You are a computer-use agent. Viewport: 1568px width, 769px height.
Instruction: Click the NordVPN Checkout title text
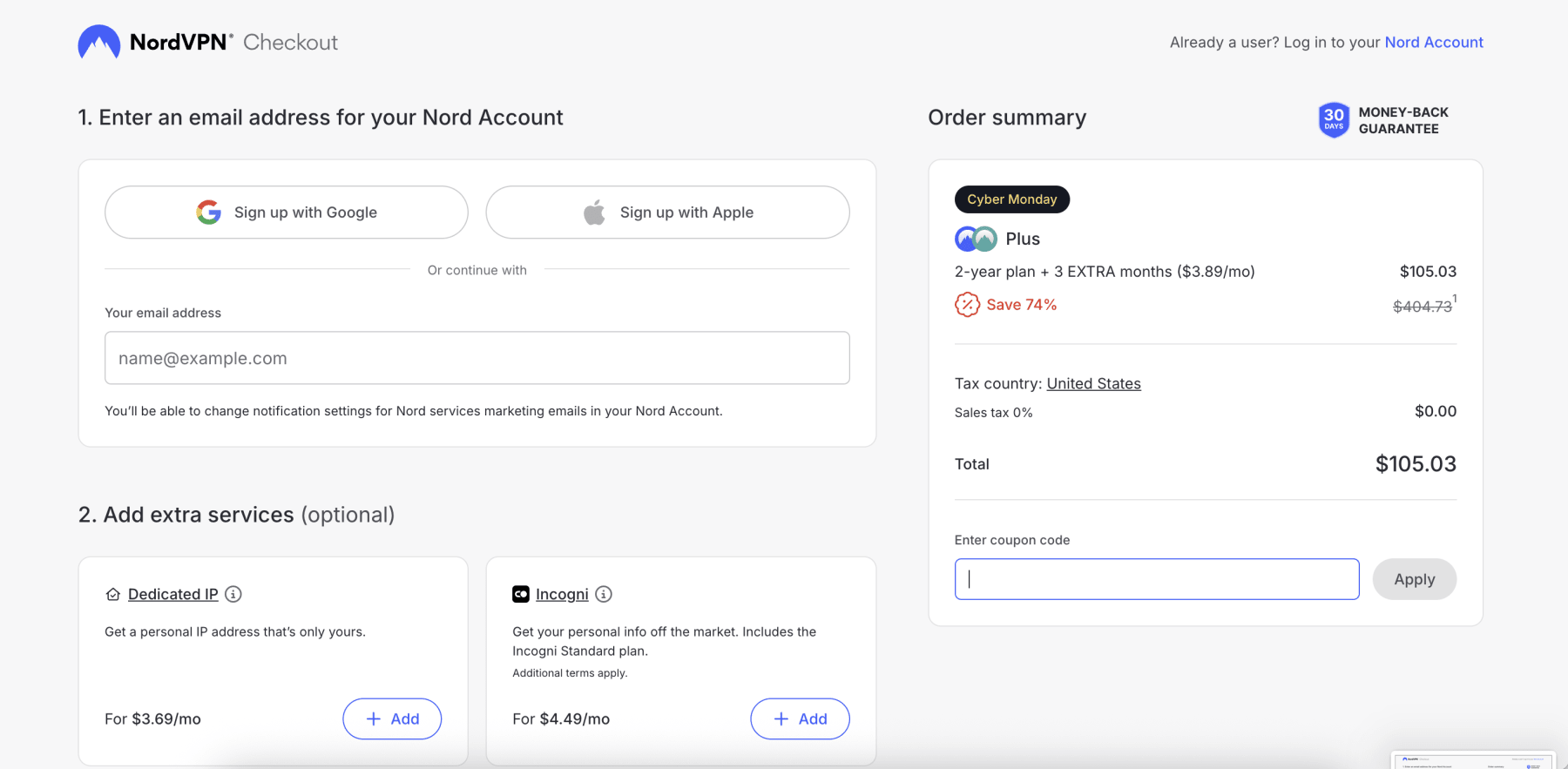pyautogui.click(x=233, y=42)
